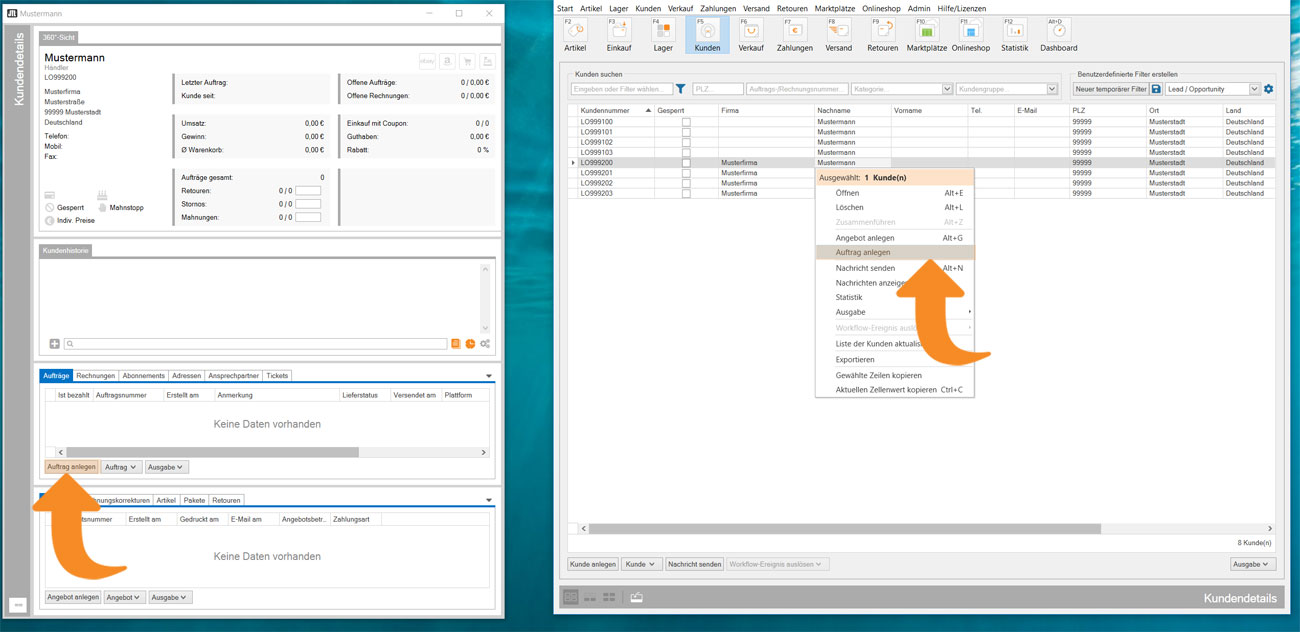Open filter settings gear icon
The height and width of the screenshot is (632, 1300).
[x=1268, y=89]
